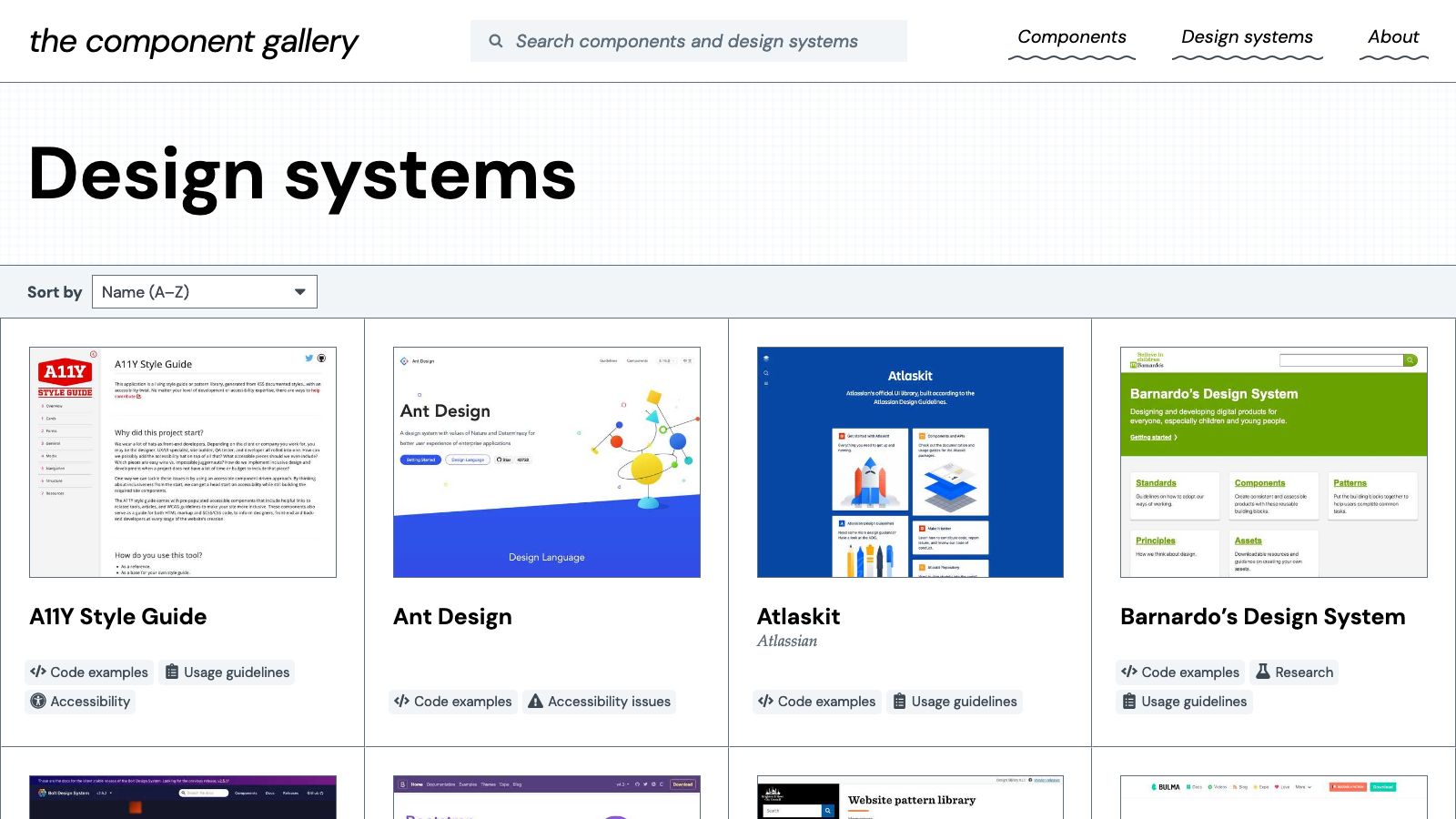Click the search magnifier icon
The height and width of the screenshot is (819, 1456).
point(496,41)
